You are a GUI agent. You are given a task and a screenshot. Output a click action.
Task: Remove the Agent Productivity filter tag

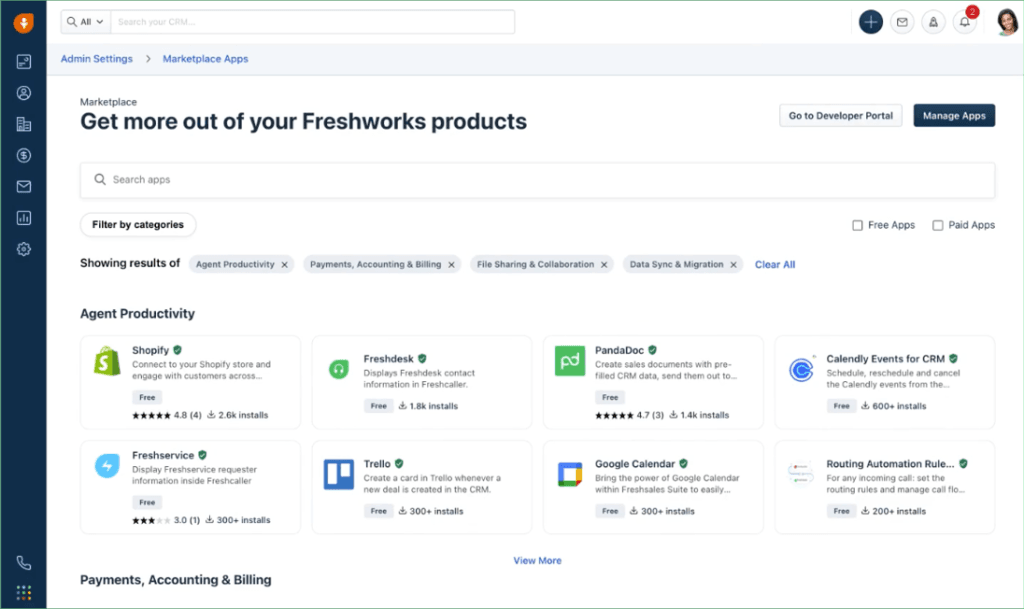tap(285, 264)
